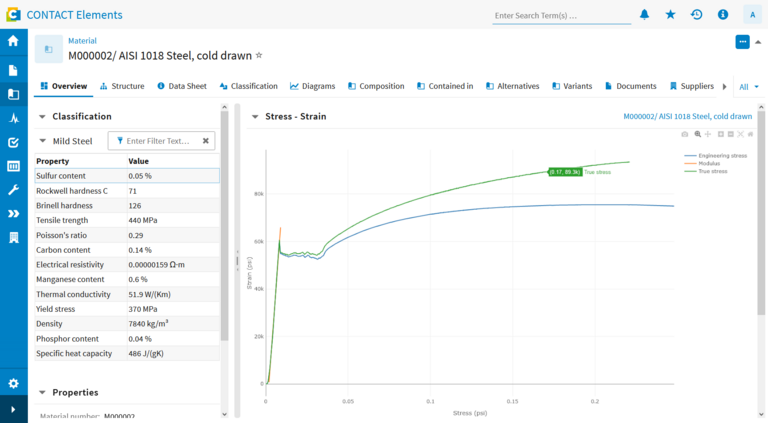
Task: Select the chart zoom tool
Action: point(697,134)
